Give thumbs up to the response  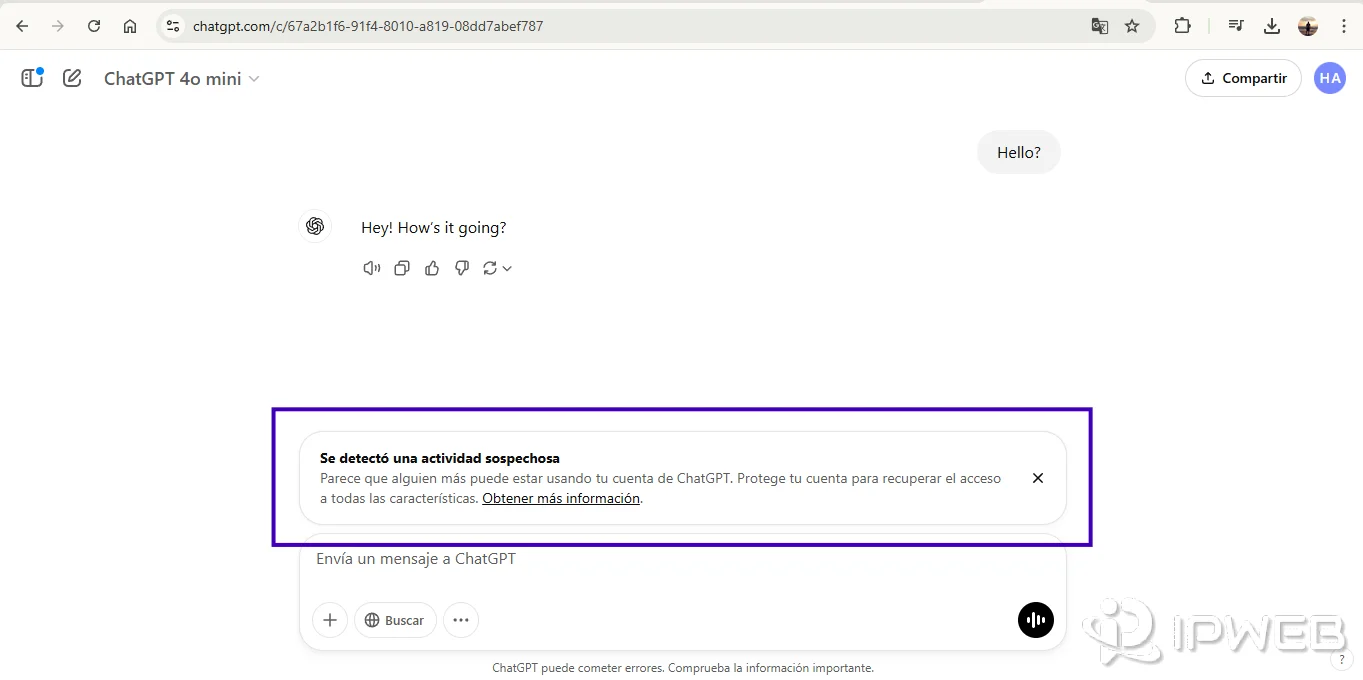click(x=432, y=268)
